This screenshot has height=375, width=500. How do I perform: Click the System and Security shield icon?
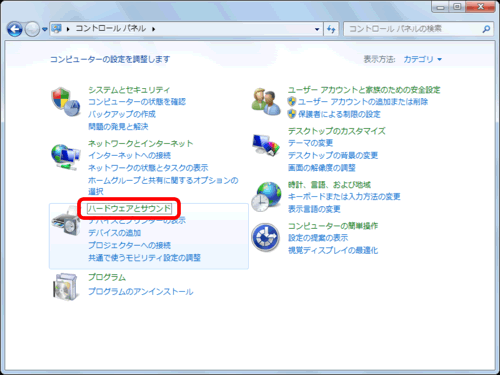click(66, 102)
